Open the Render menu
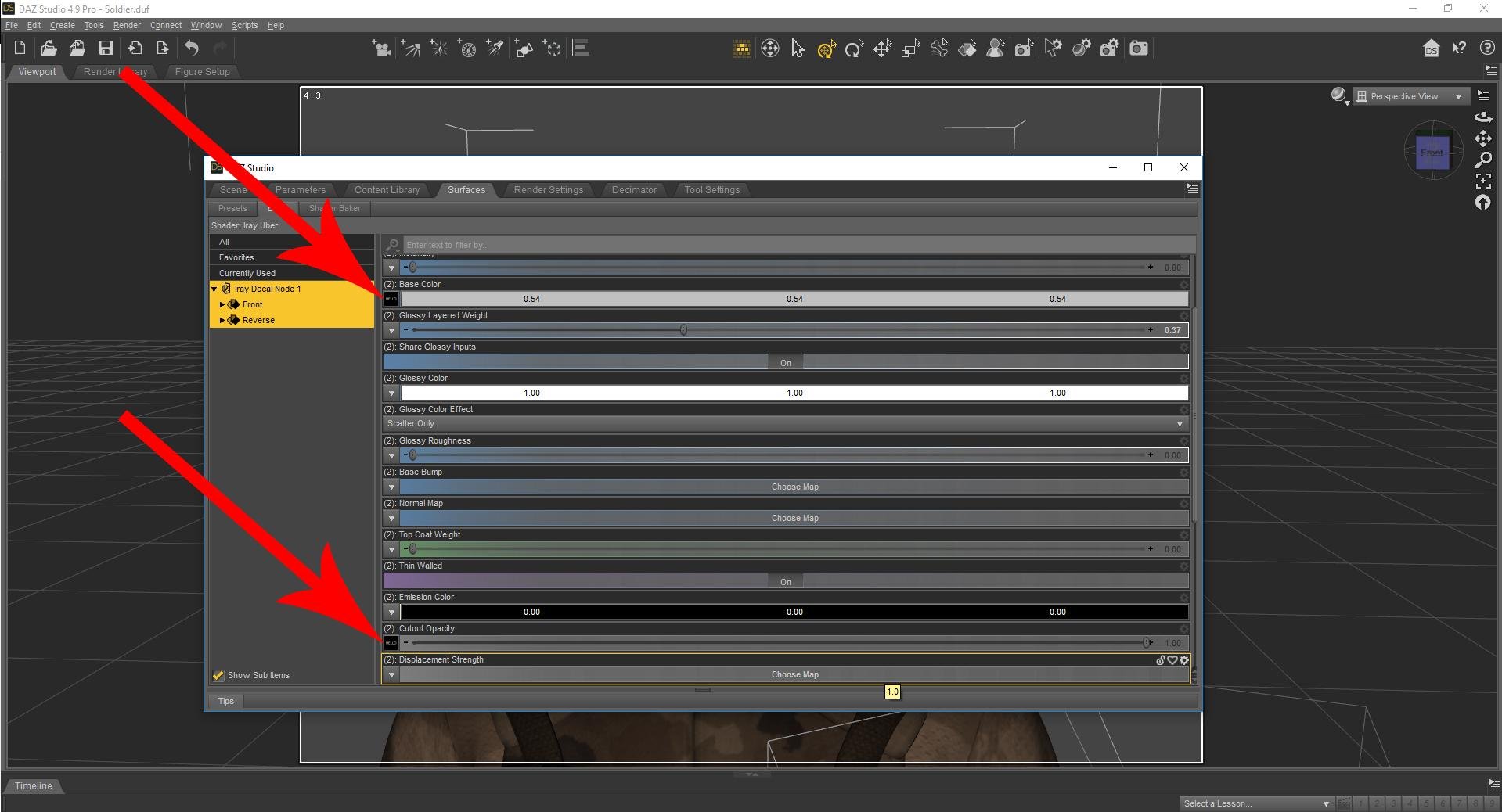1502x812 pixels. (127, 25)
